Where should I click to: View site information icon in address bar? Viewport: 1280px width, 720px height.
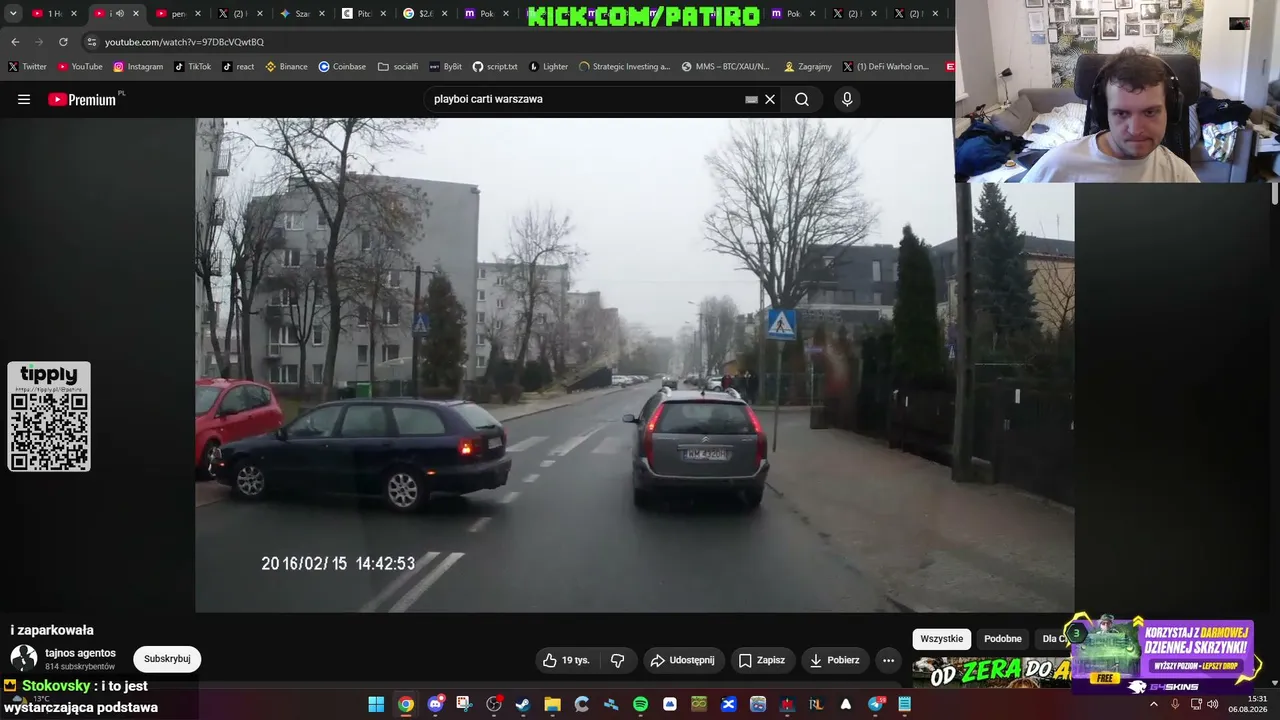92,42
